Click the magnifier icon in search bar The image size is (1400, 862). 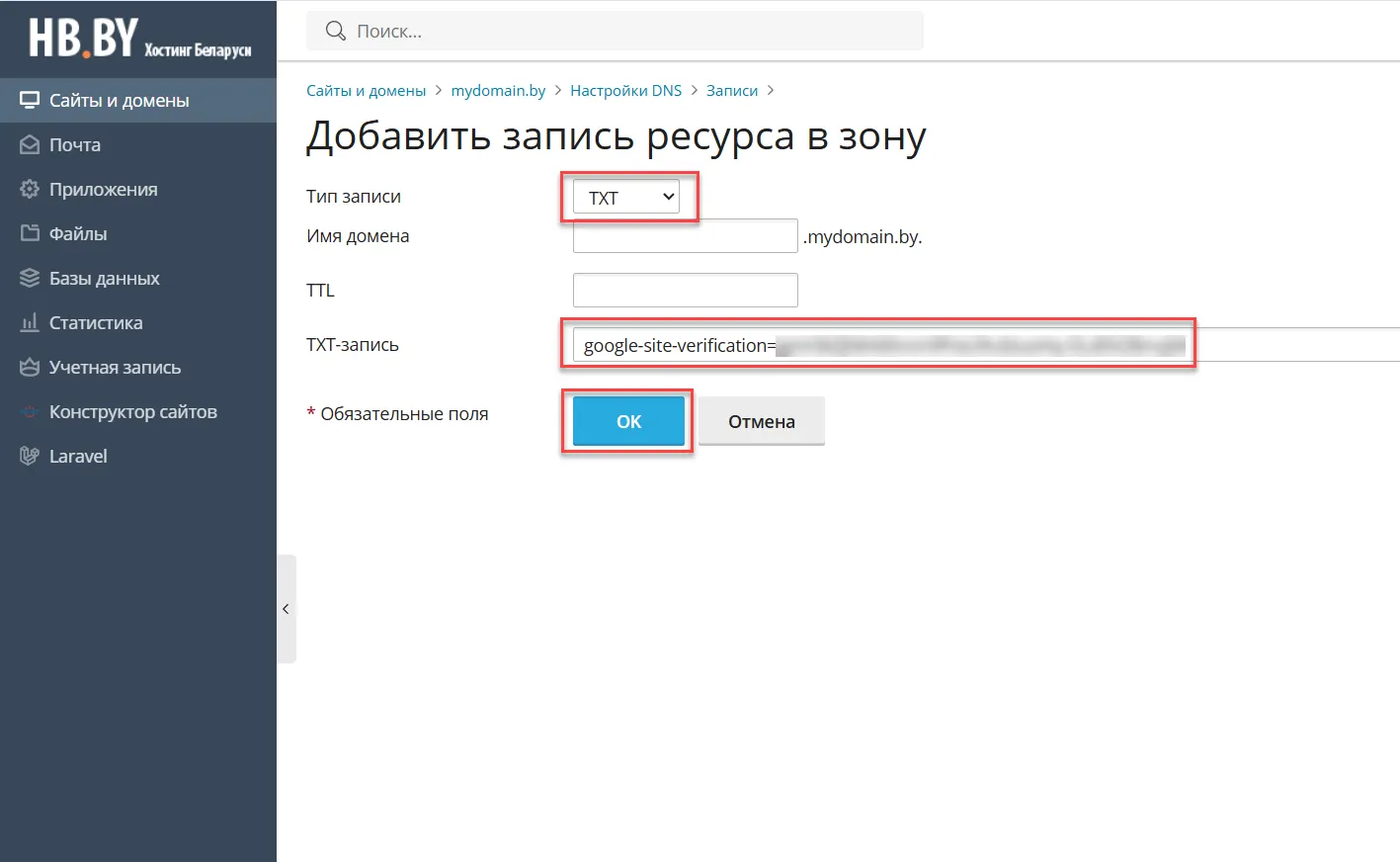pos(336,31)
